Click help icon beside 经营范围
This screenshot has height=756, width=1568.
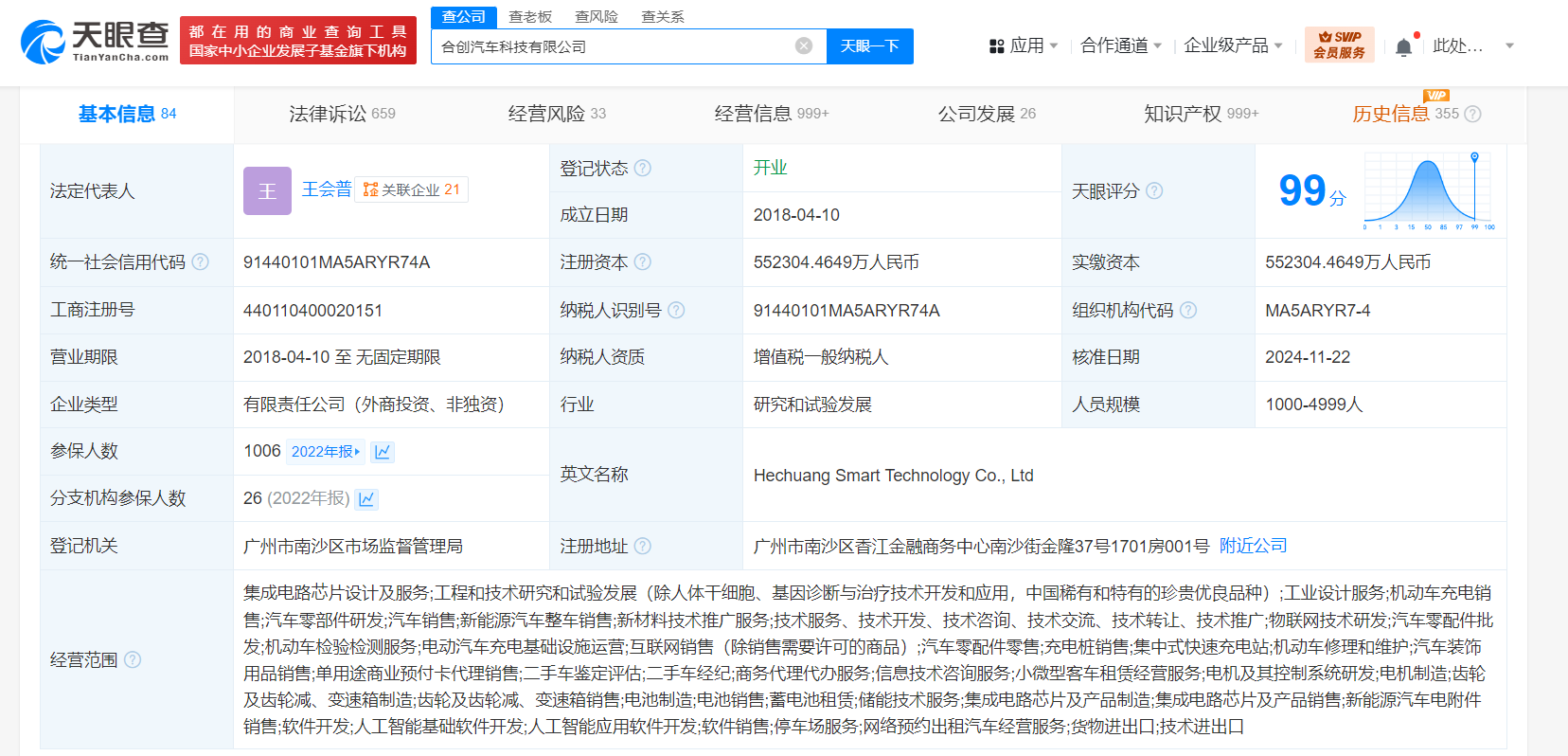point(133,660)
